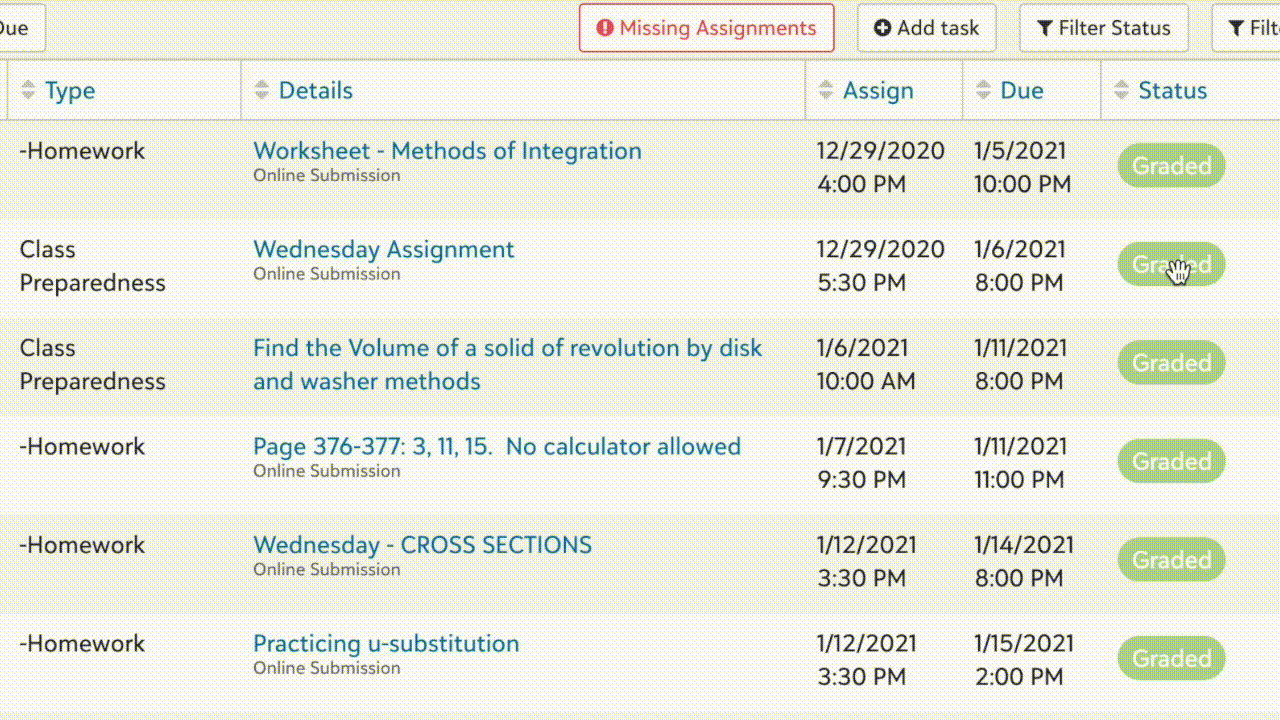
Task: Click Graded badge for Find the Volume row
Action: 1171,363
